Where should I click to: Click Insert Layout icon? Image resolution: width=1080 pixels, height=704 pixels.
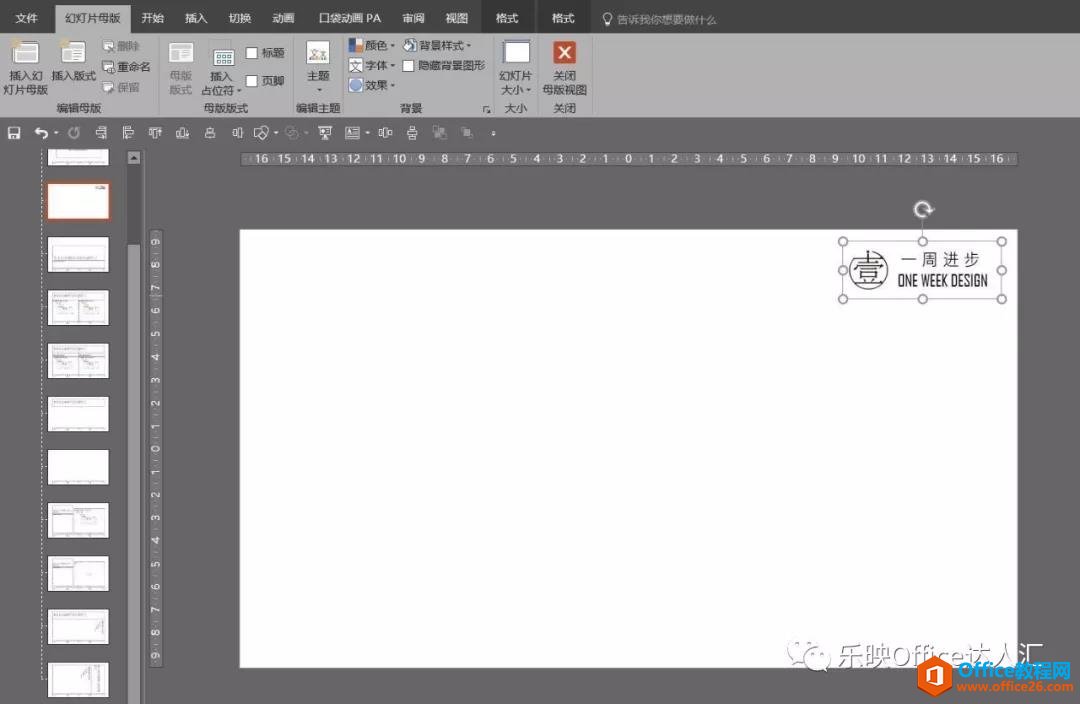tap(72, 65)
